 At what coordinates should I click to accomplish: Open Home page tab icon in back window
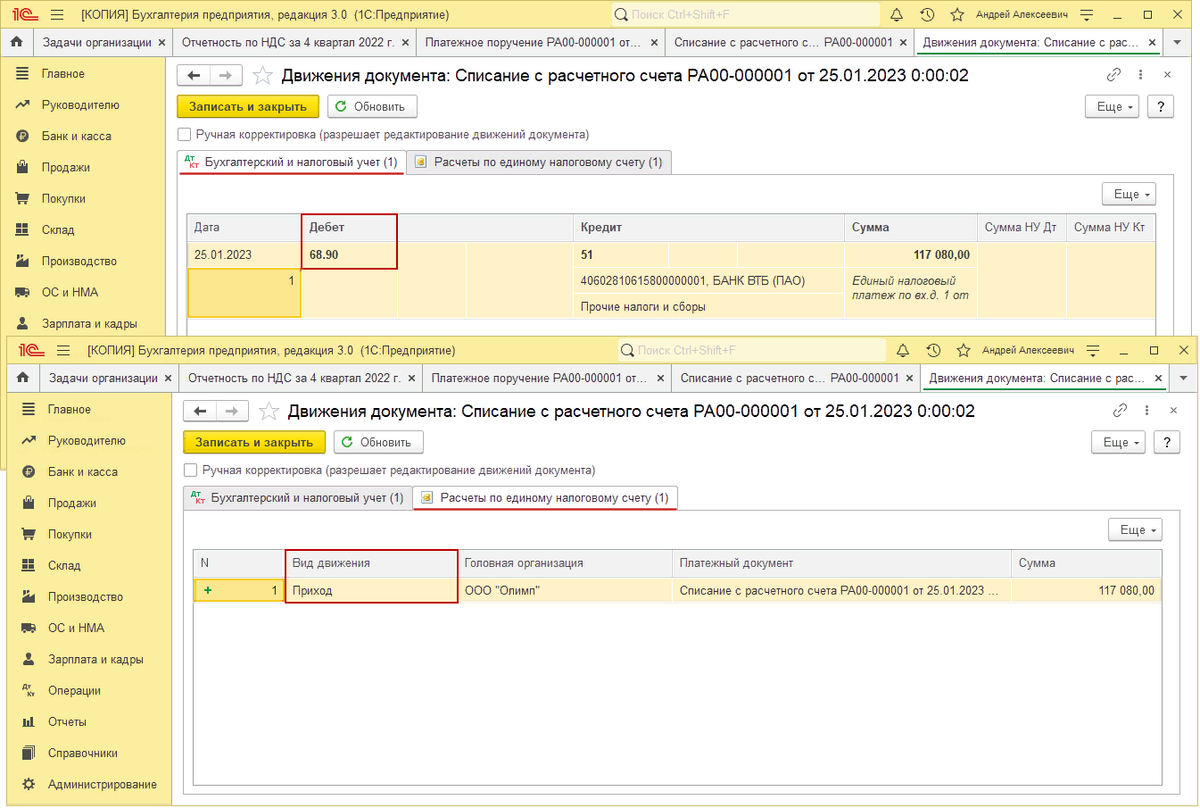click(x=16, y=42)
